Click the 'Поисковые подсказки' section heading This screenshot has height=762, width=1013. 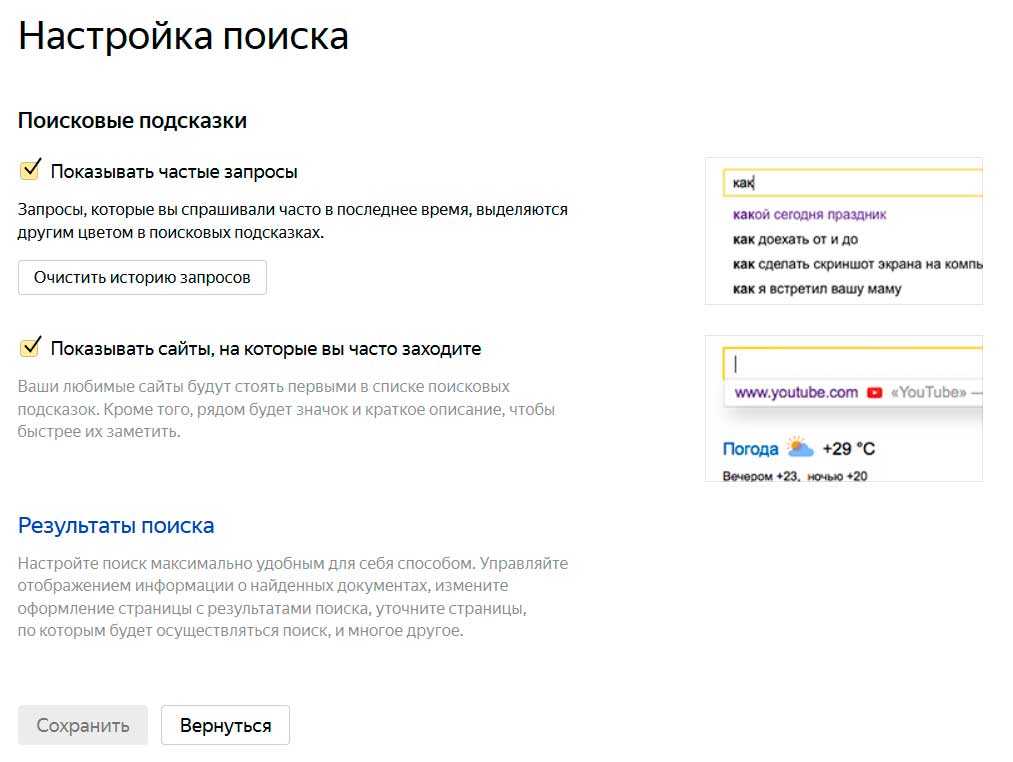(132, 120)
